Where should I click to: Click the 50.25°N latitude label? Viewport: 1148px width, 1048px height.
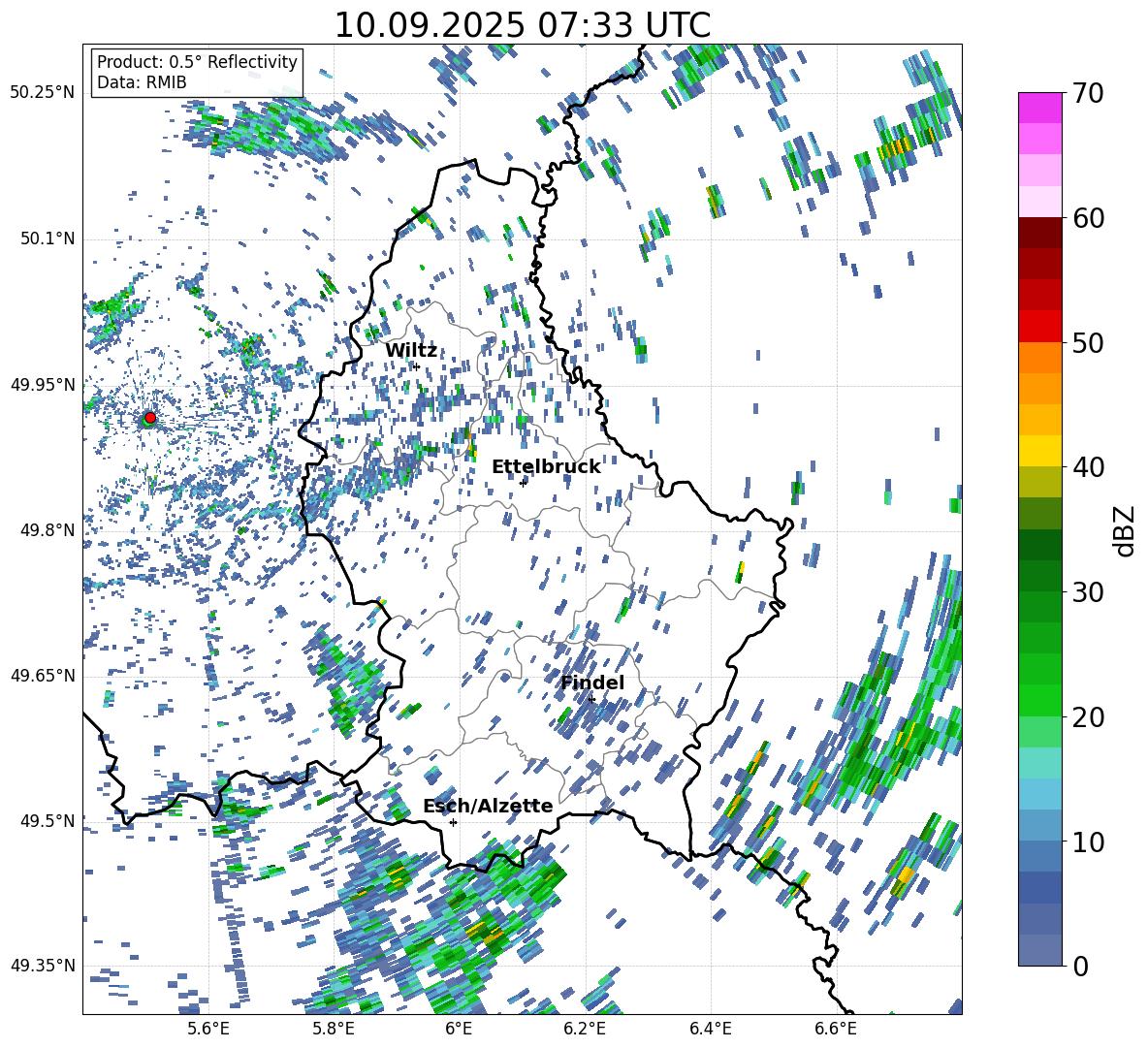click(x=43, y=93)
